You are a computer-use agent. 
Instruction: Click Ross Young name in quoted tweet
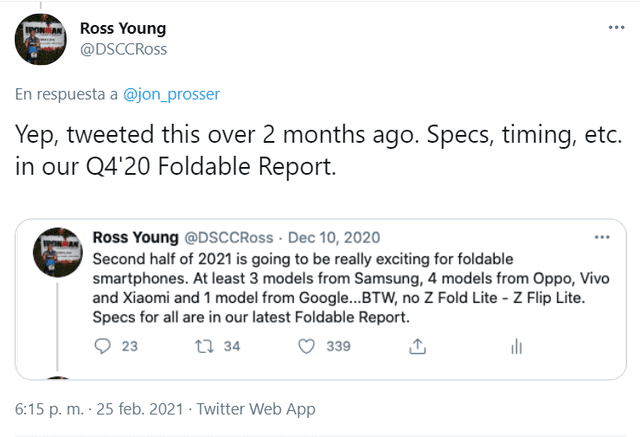pos(135,238)
